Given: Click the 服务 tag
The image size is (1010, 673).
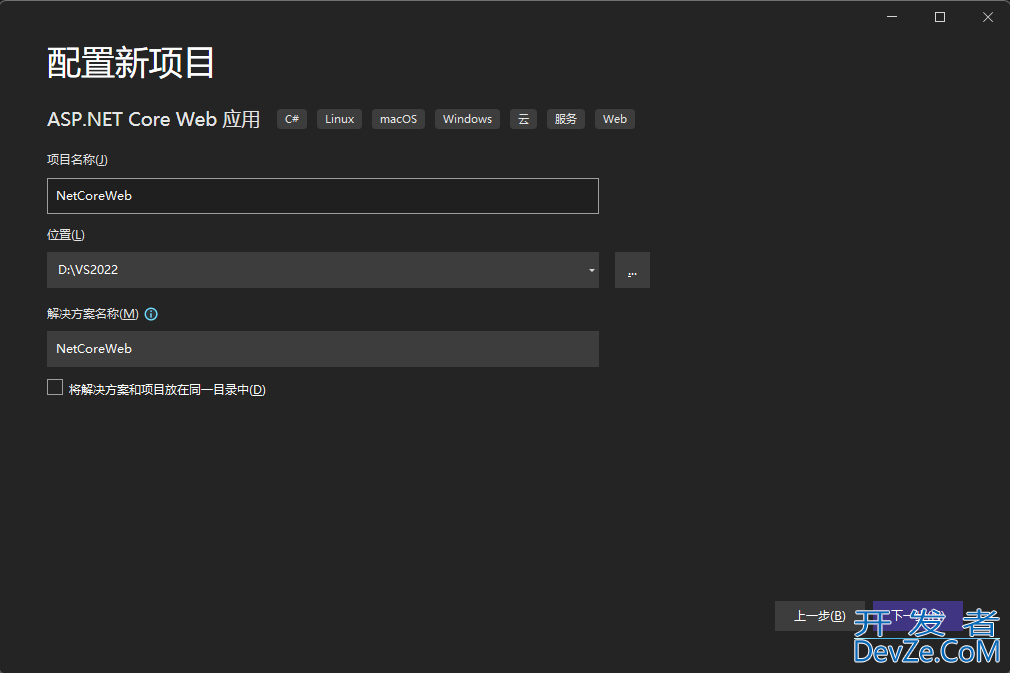Looking at the screenshot, I should tap(566, 119).
